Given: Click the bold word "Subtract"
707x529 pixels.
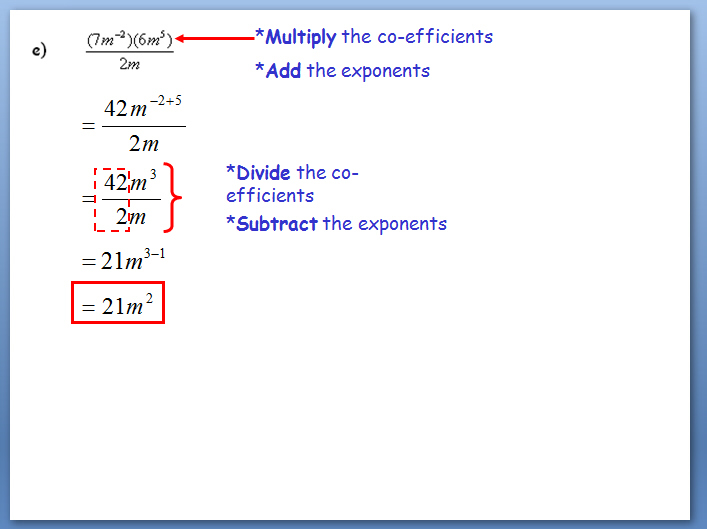Looking at the screenshot, I should point(277,223).
